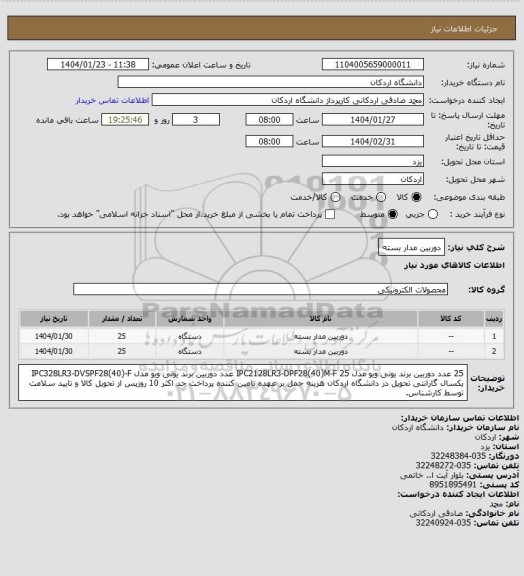Click the واحد شمارش column header
524x576 pixels.
[x=190, y=319]
